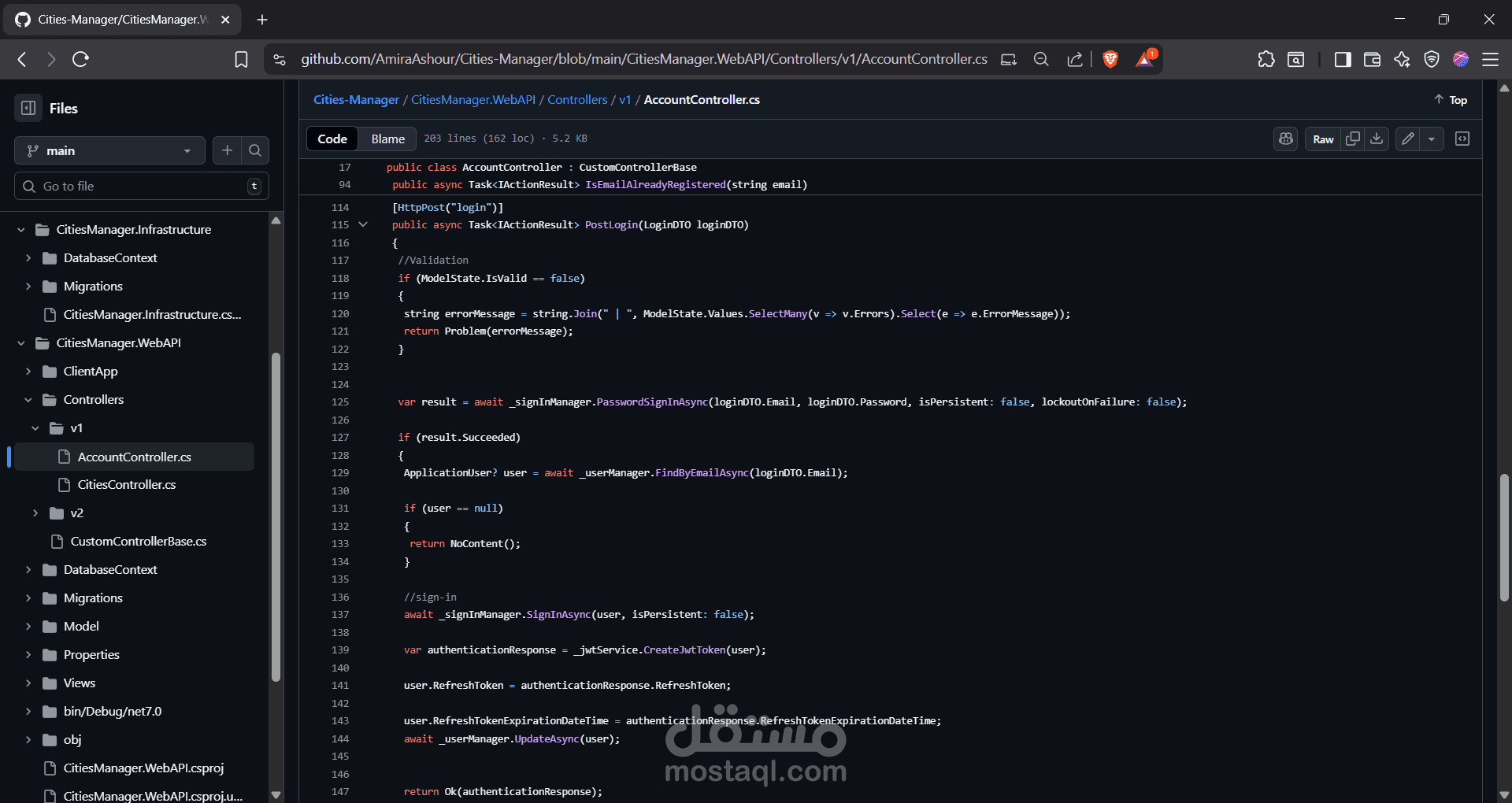Bookmark this page
Viewport: 1512px width, 803px height.
(242, 59)
